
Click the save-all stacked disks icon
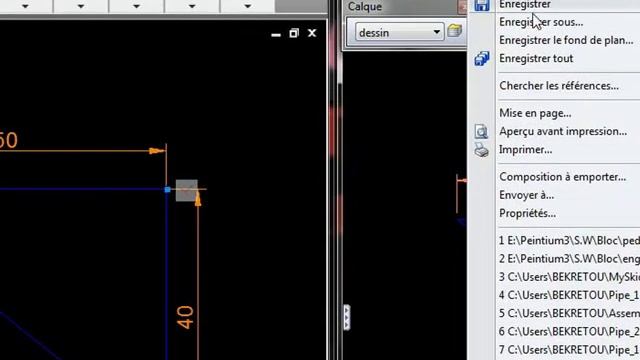pos(482,59)
